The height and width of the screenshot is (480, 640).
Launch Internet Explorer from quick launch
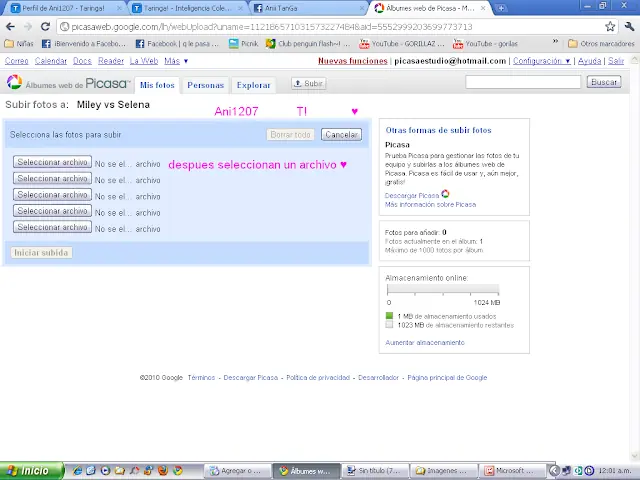click(77, 471)
